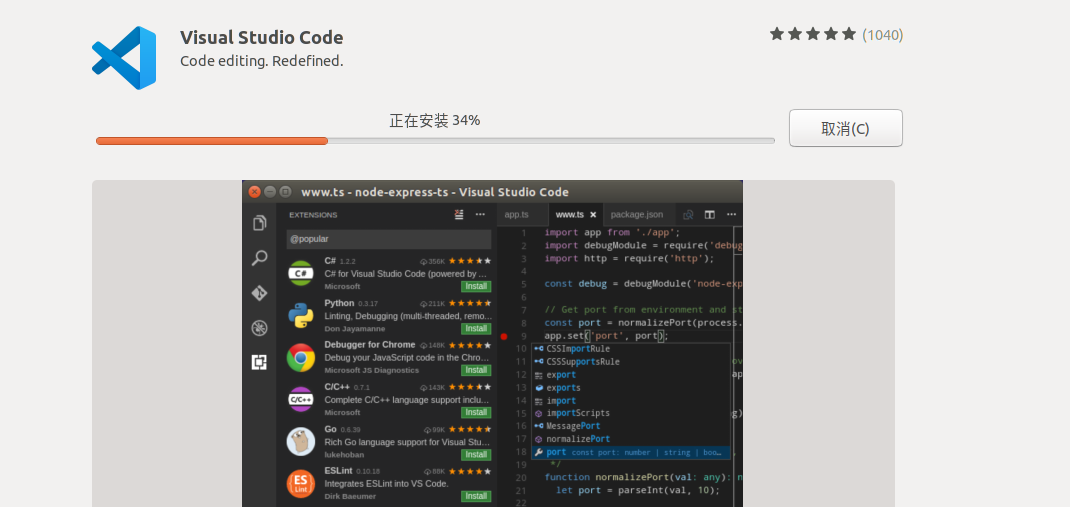Click the Debugger for Chrome extension icon
The height and width of the screenshot is (507, 1070).
coord(300,358)
